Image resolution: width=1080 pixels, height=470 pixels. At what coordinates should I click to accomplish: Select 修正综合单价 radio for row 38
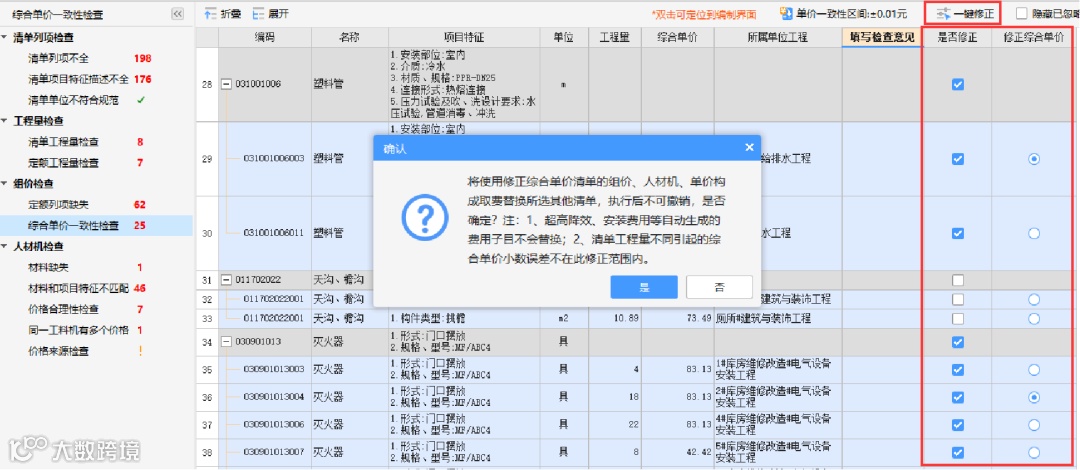(x=1033, y=453)
